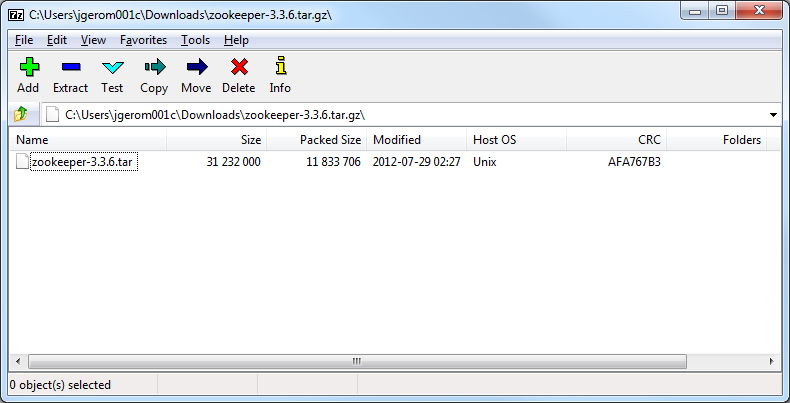
Task: Go up one folder level
Action: 21,114
